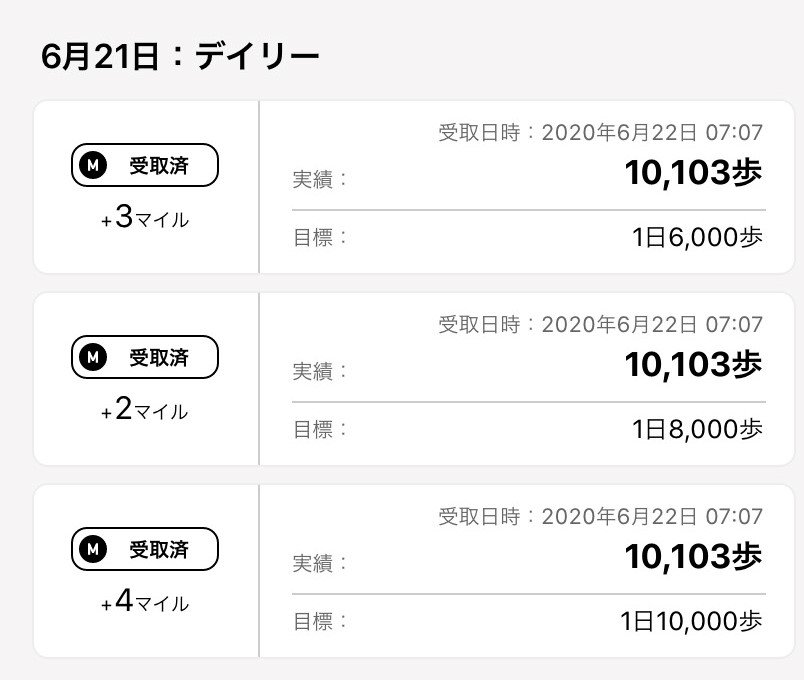Click the M icon in the +2マイル card
The width and height of the screenshot is (804, 680).
pos(93,357)
